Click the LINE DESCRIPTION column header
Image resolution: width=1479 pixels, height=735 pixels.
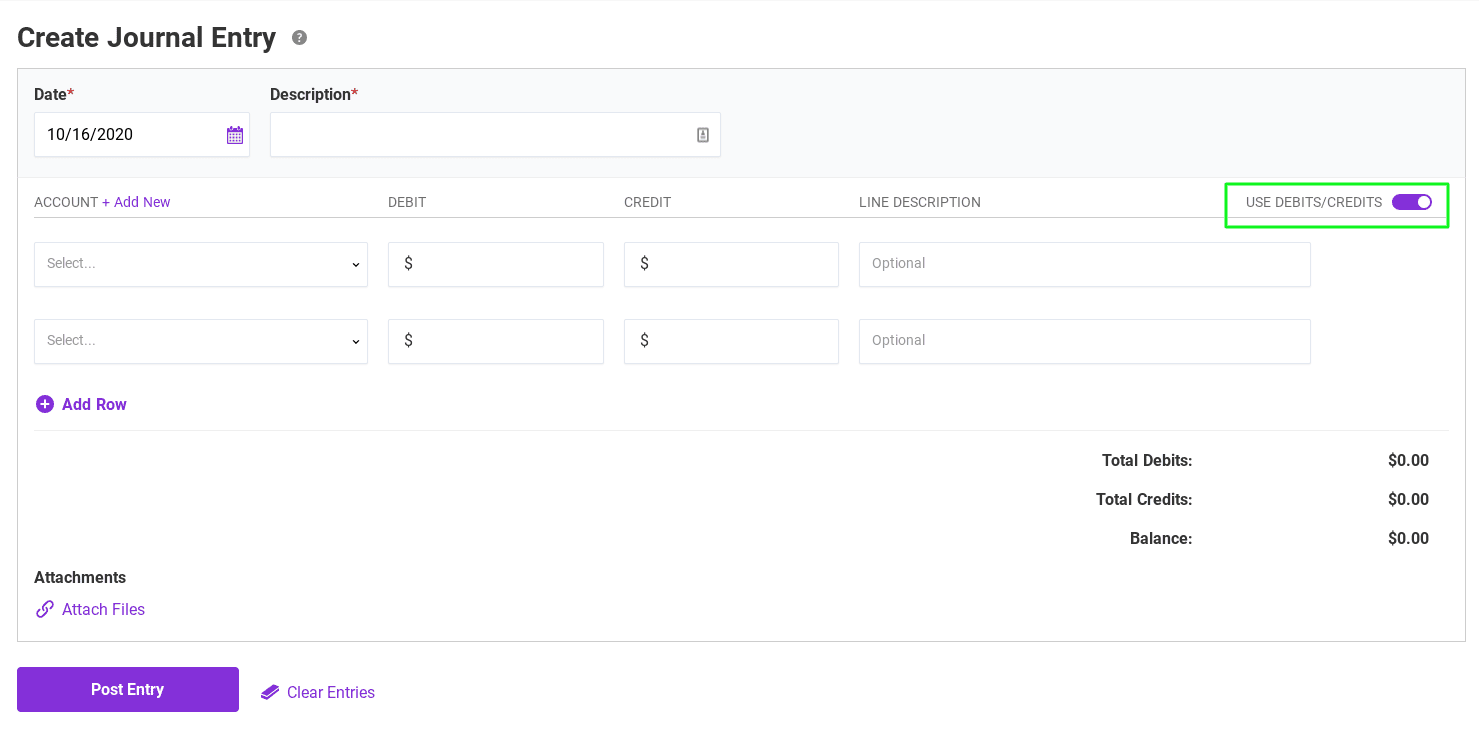[920, 202]
